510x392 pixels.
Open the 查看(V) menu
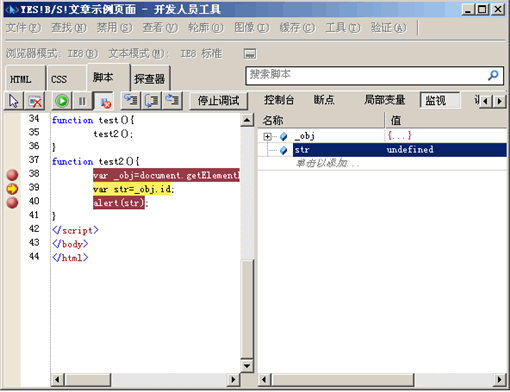160,28
